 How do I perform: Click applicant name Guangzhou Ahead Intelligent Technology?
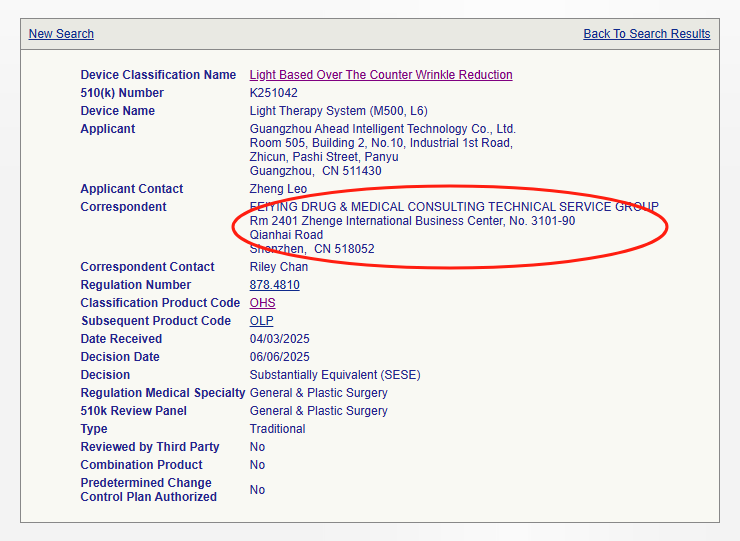pyautogui.click(x=382, y=129)
